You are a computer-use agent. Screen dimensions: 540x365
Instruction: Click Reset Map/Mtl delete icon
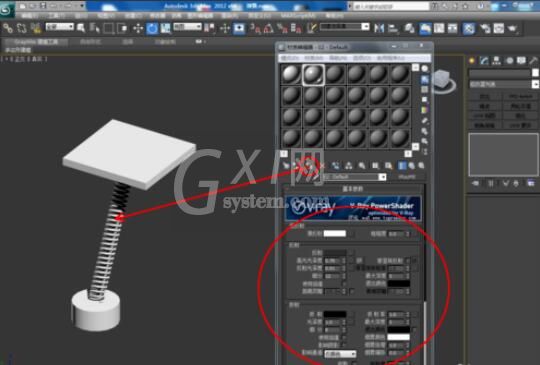coord(322,166)
